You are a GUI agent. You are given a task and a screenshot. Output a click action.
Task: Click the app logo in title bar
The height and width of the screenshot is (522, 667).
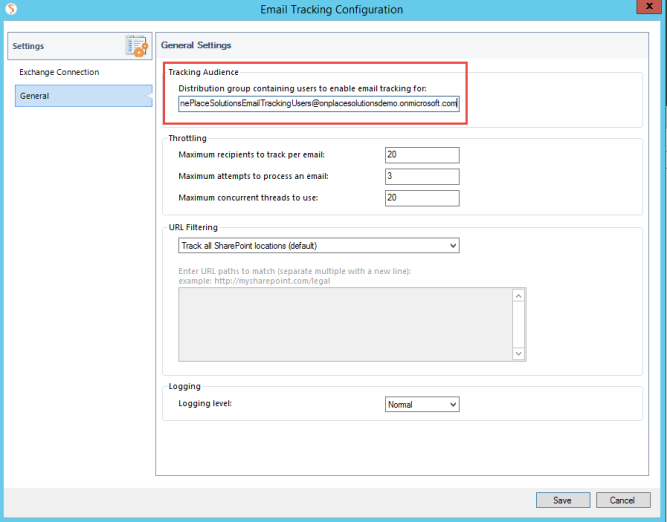point(10,10)
